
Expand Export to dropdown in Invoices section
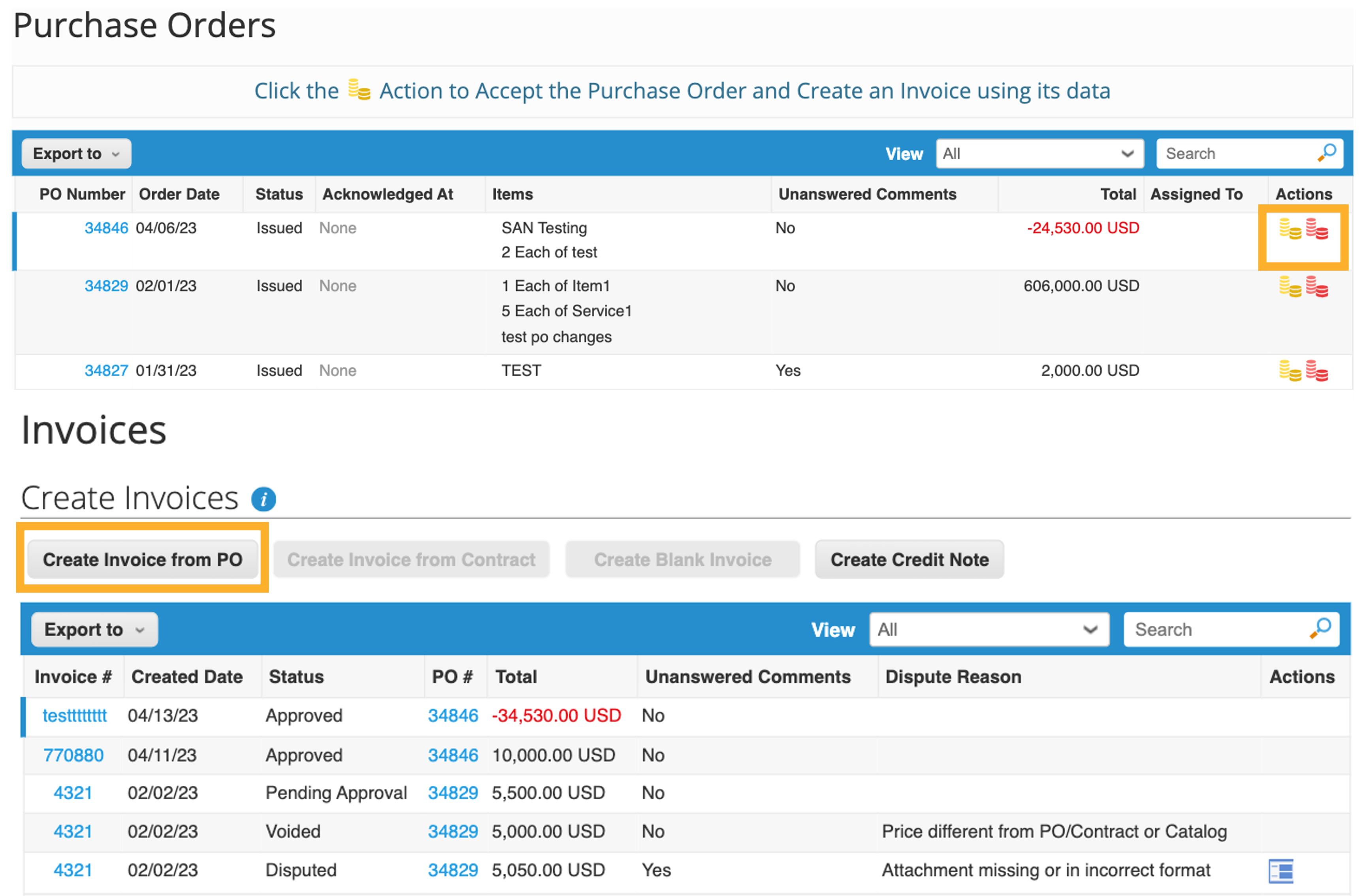(x=94, y=629)
